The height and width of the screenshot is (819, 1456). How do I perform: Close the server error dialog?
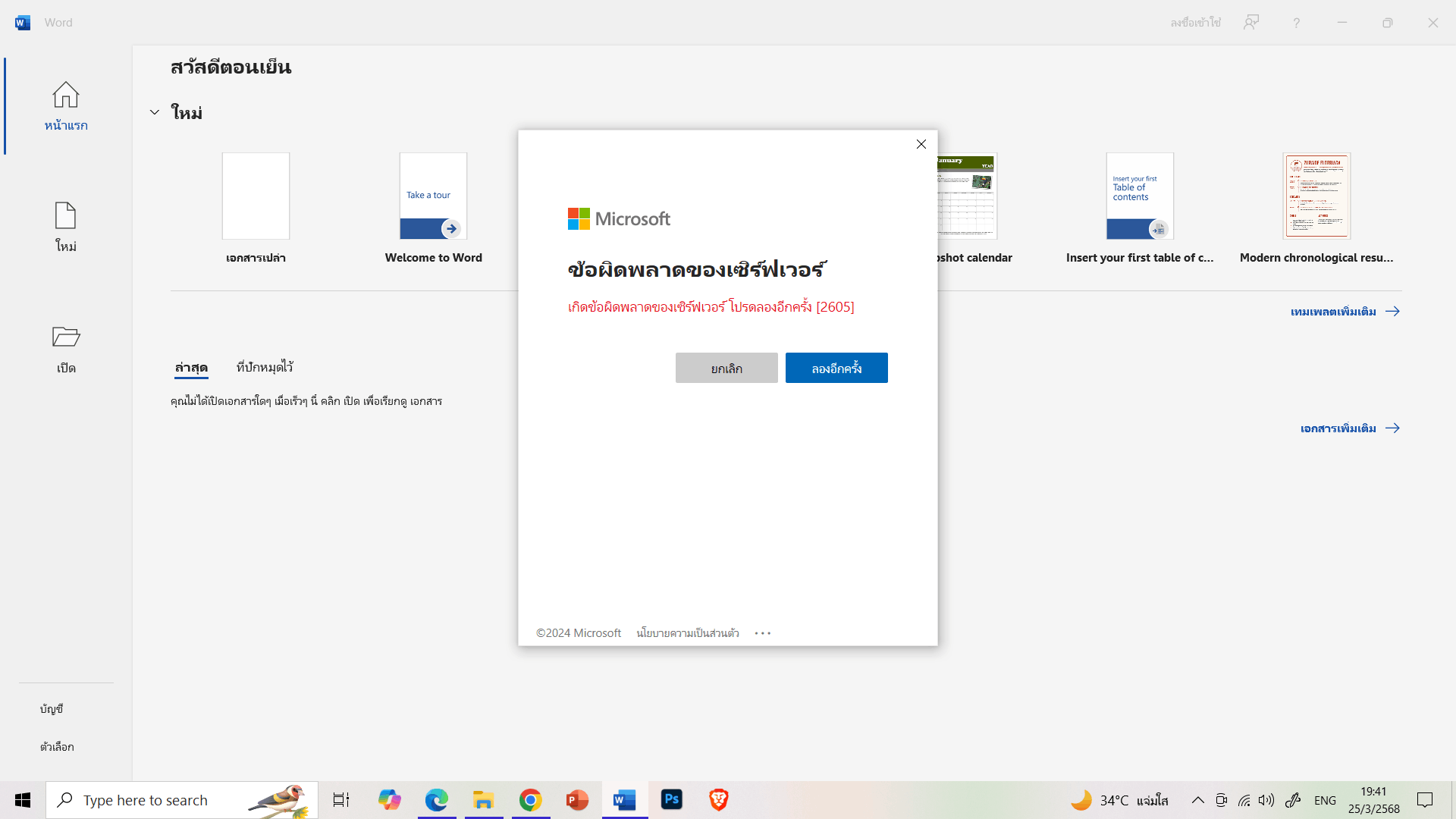point(921,144)
